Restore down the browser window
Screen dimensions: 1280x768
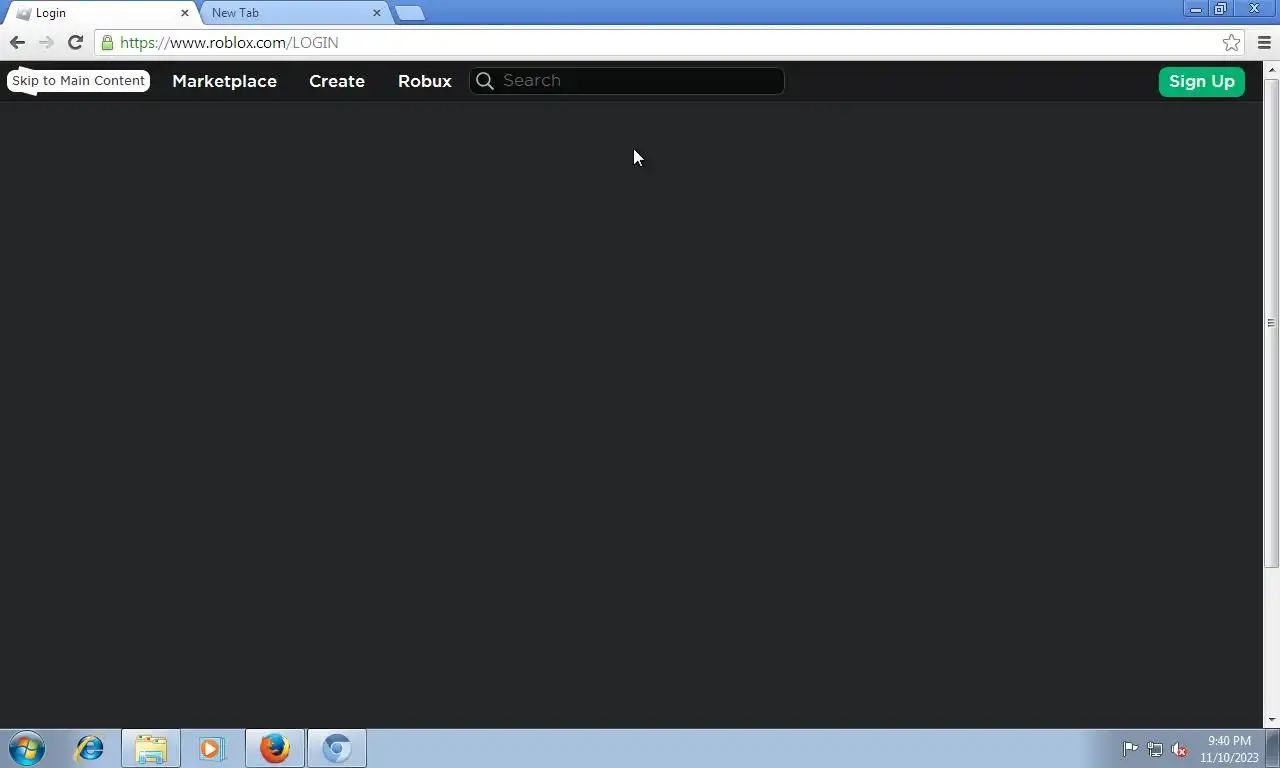click(1221, 9)
